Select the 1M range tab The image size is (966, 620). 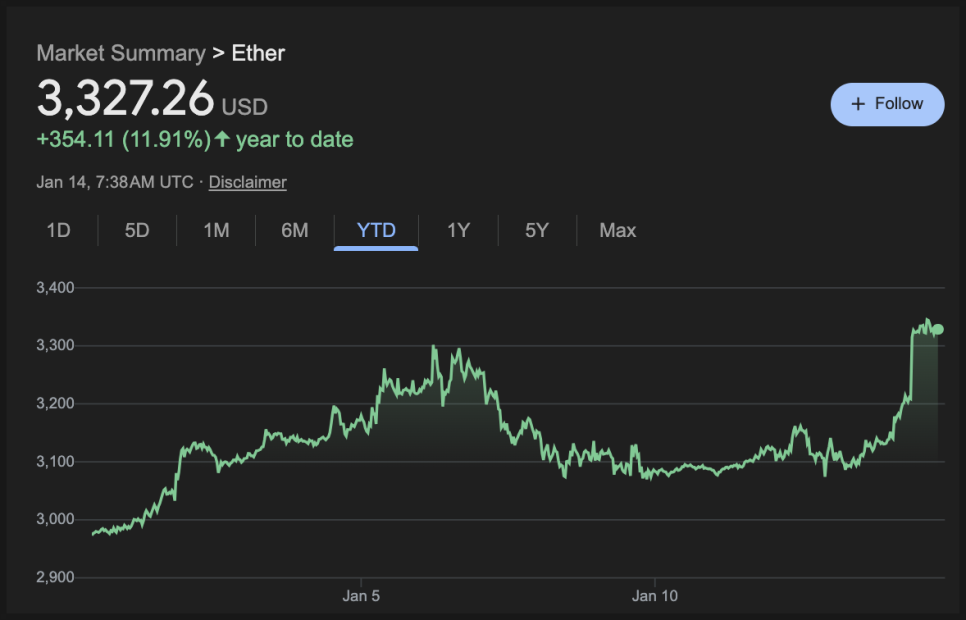click(x=216, y=231)
